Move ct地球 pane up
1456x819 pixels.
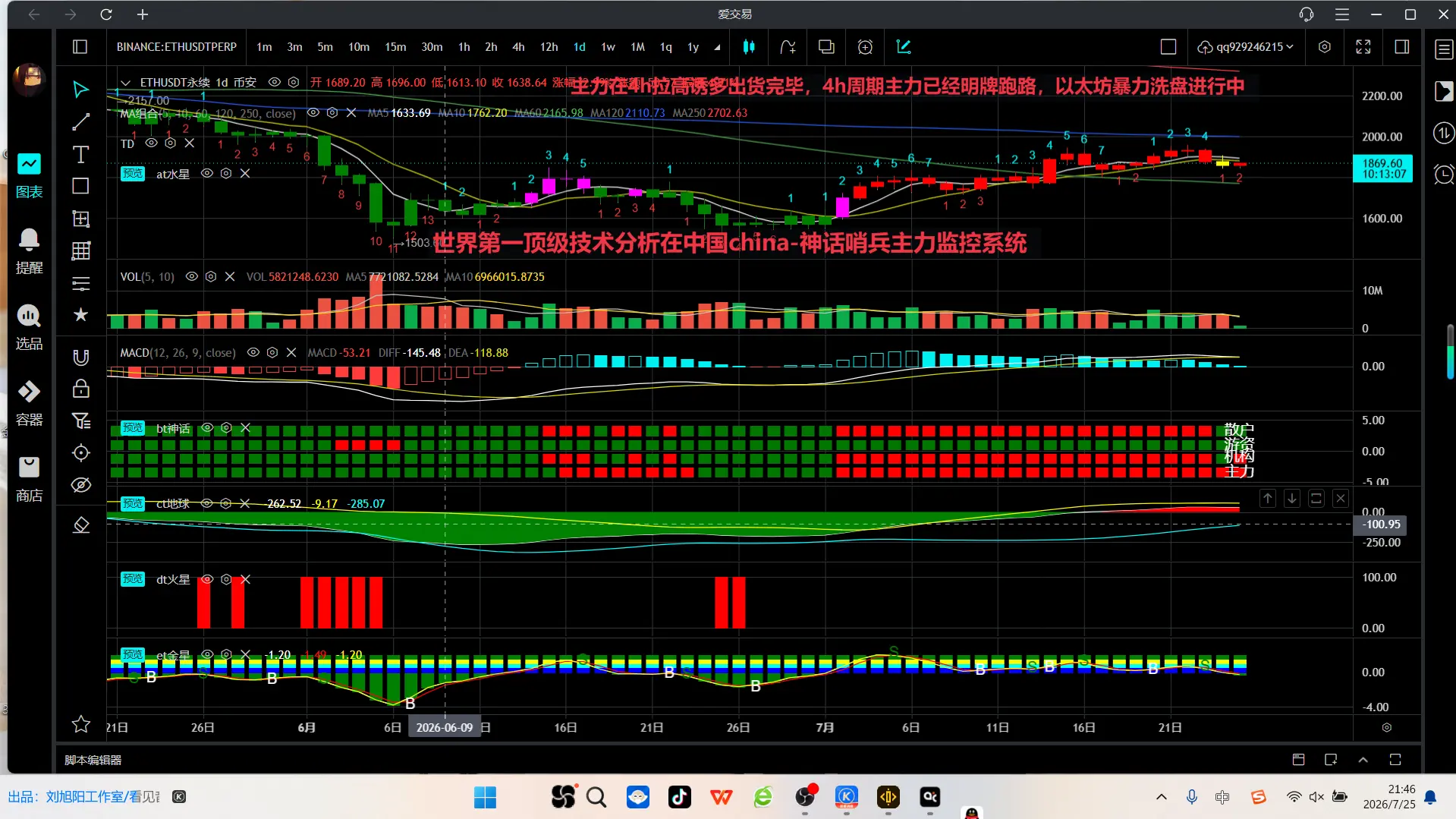1268,499
